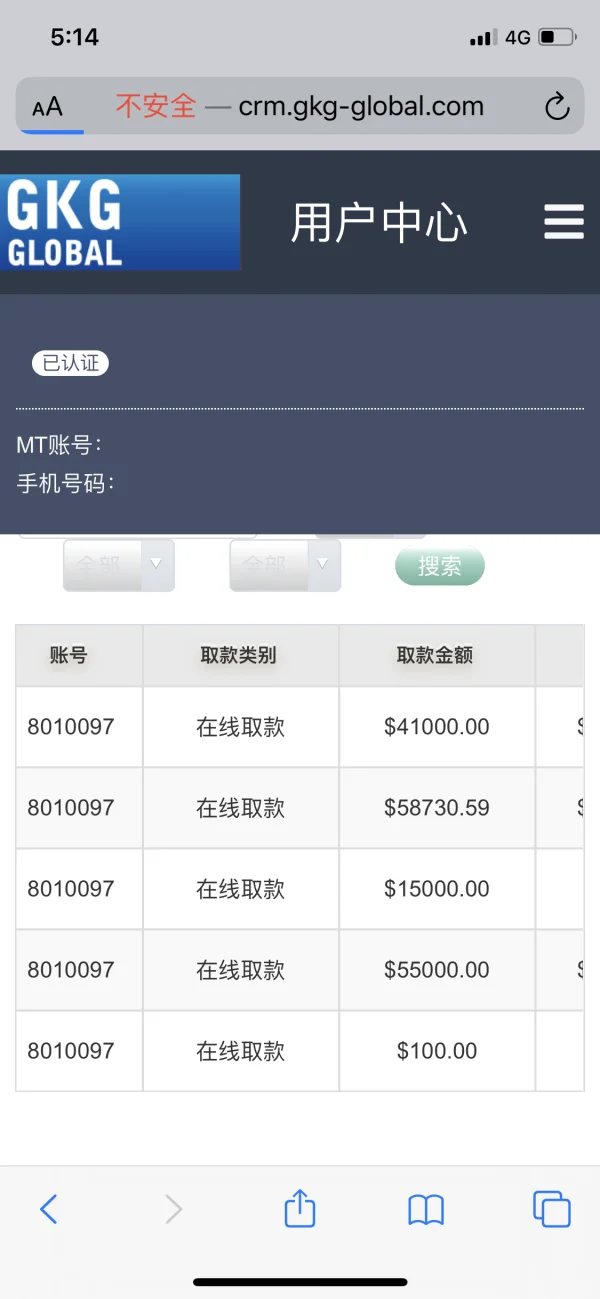Viewport: 600px width, 1299px height.
Task: Tap the $41000.00 withdrawal amount cell
Action: [x=437, y=727]
